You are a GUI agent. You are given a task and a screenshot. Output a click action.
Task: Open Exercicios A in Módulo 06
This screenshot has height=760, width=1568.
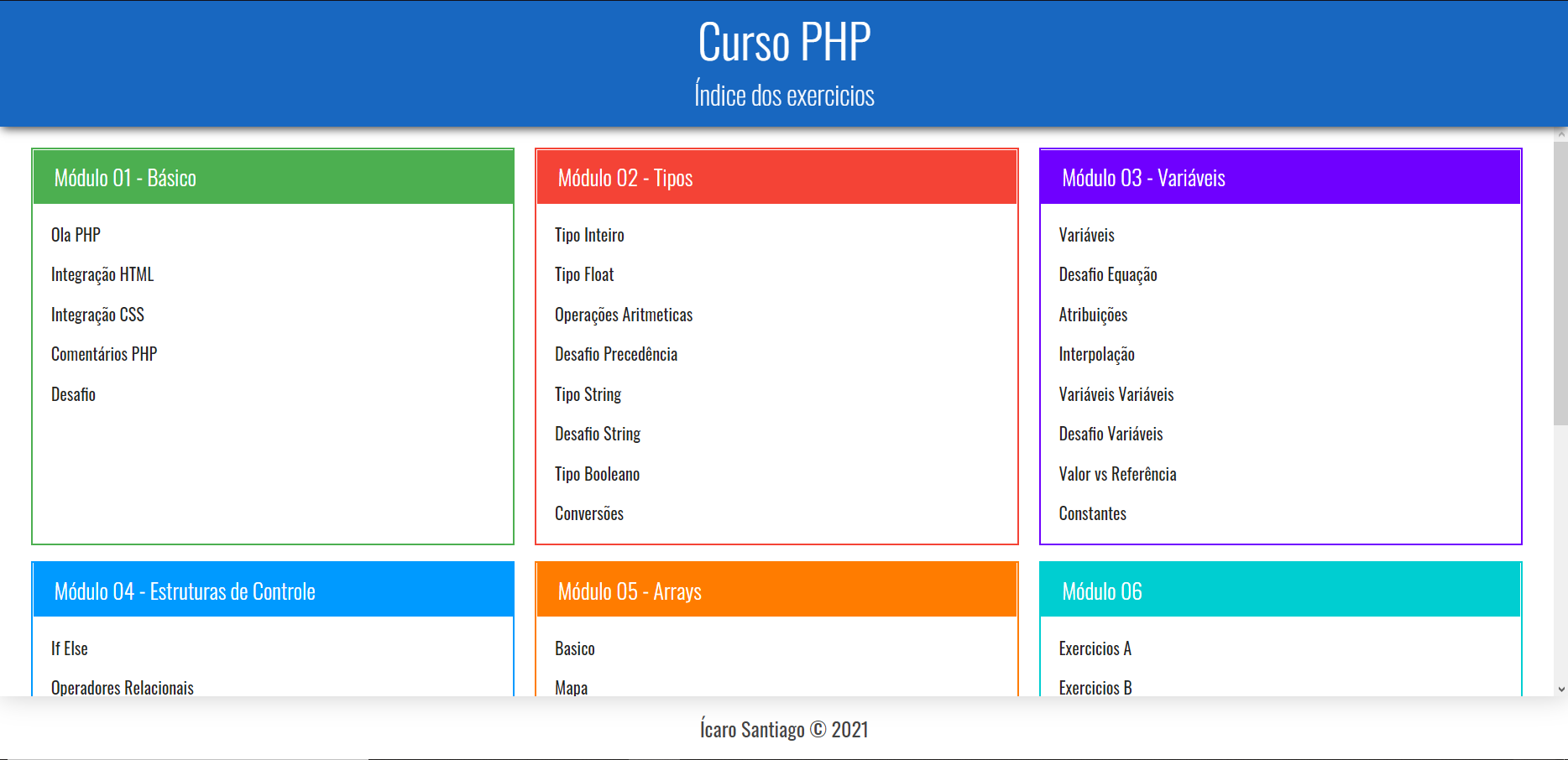tap(1095, 648)
